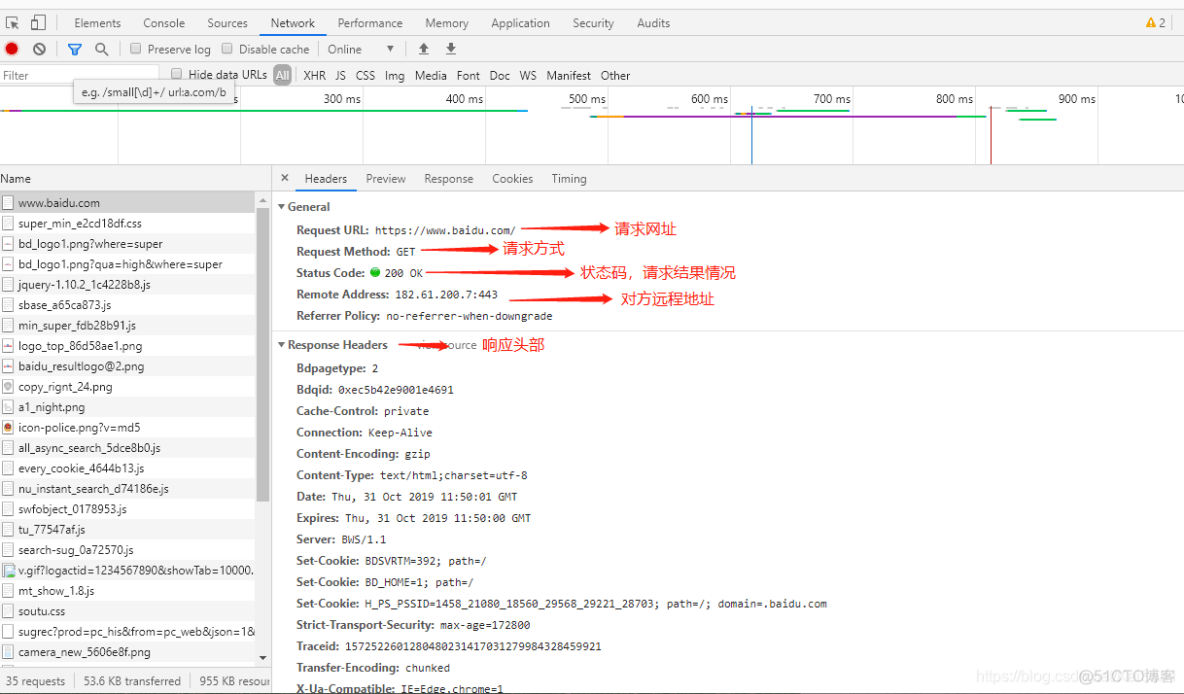Select the v.gif?logactid file icon
The width and height of the screenshot is (1184, 694).
pos(8,570)
